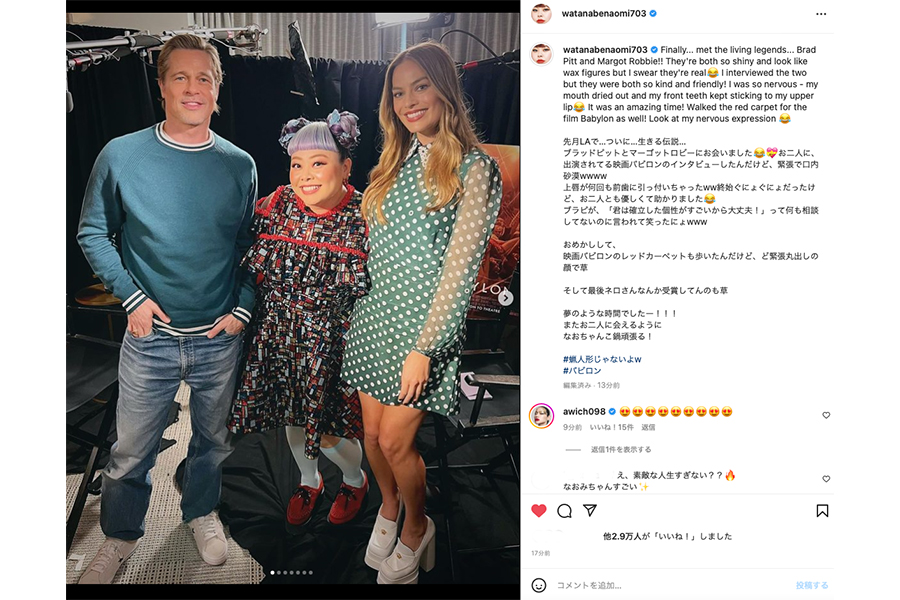Reply to awich098 comment via 返信
This screenshot has height=600, width=900.
(x=648, y=427)
